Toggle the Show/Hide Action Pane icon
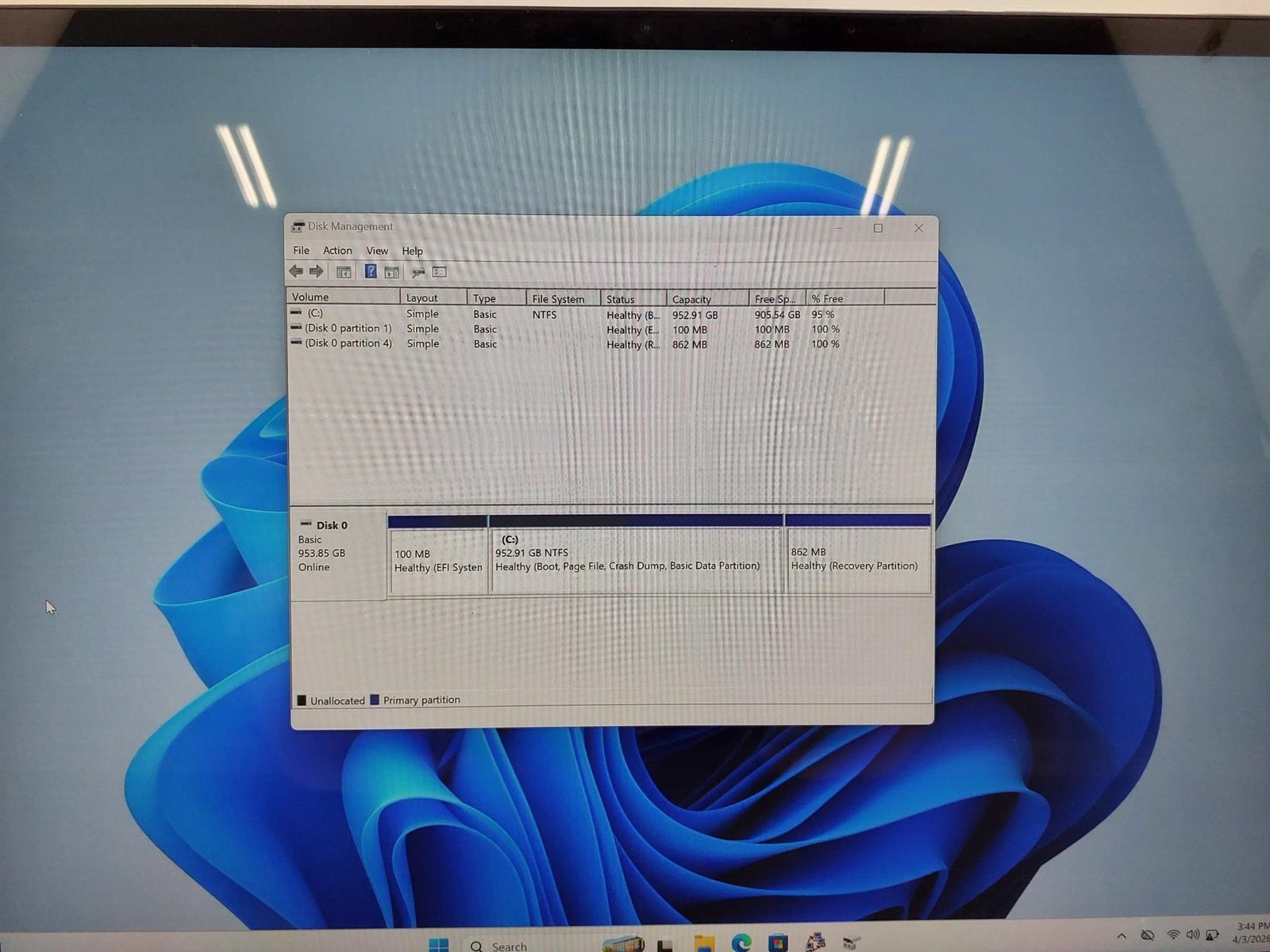This screenshot has height=952, width=1270. pyautogui.click(x=392, y=272)
